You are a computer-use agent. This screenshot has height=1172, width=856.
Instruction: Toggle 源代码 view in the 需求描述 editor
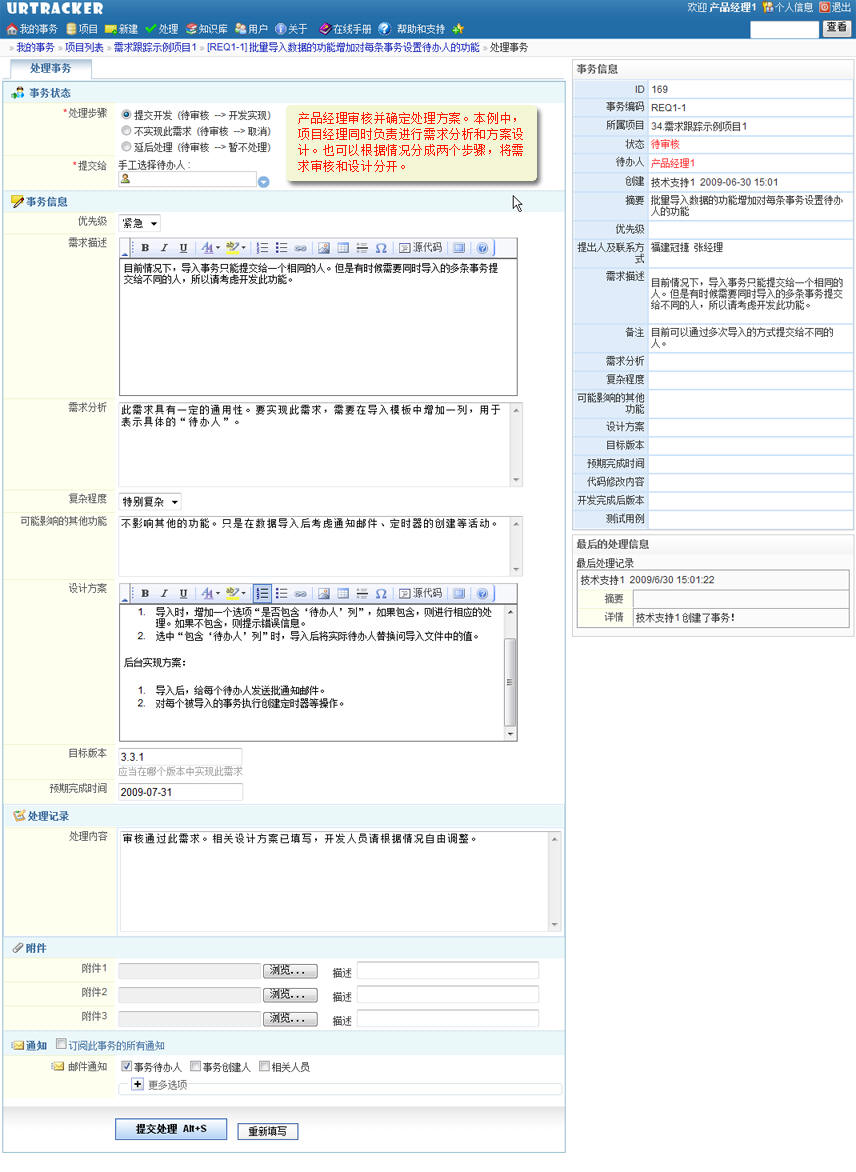point(420,248)
